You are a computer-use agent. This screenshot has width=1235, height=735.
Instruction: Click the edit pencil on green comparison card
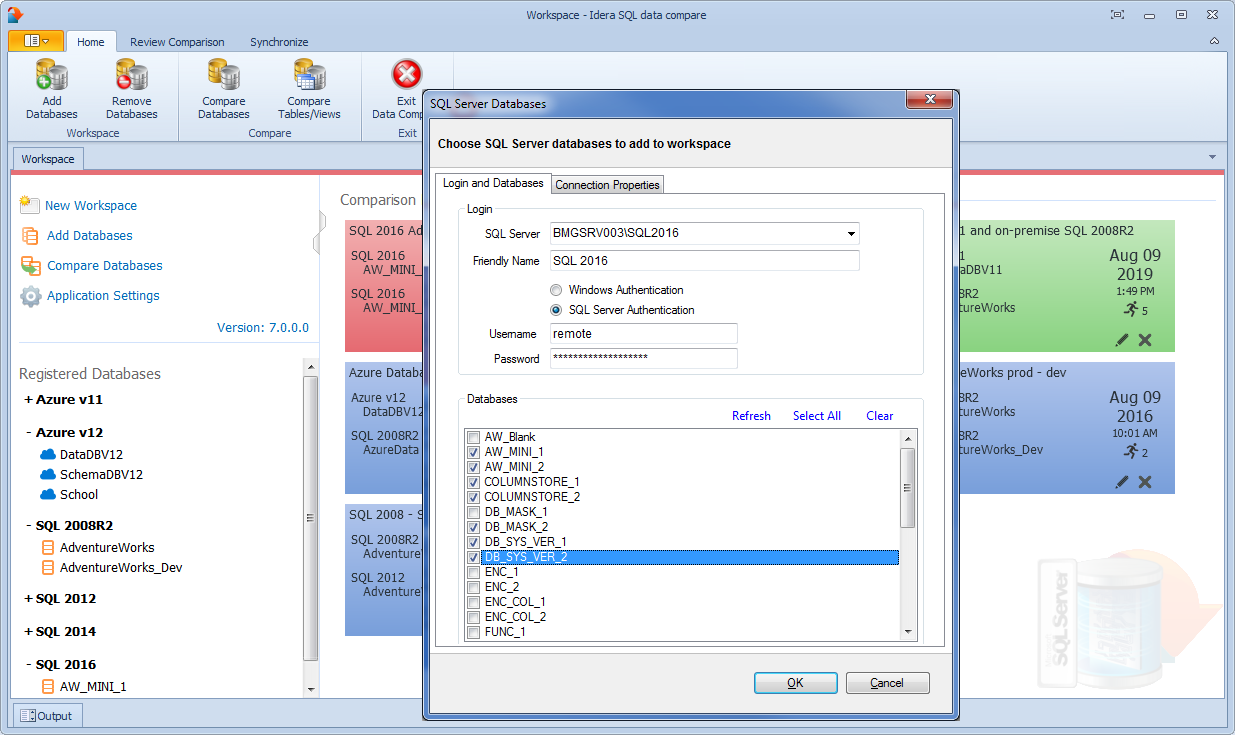1122,340
